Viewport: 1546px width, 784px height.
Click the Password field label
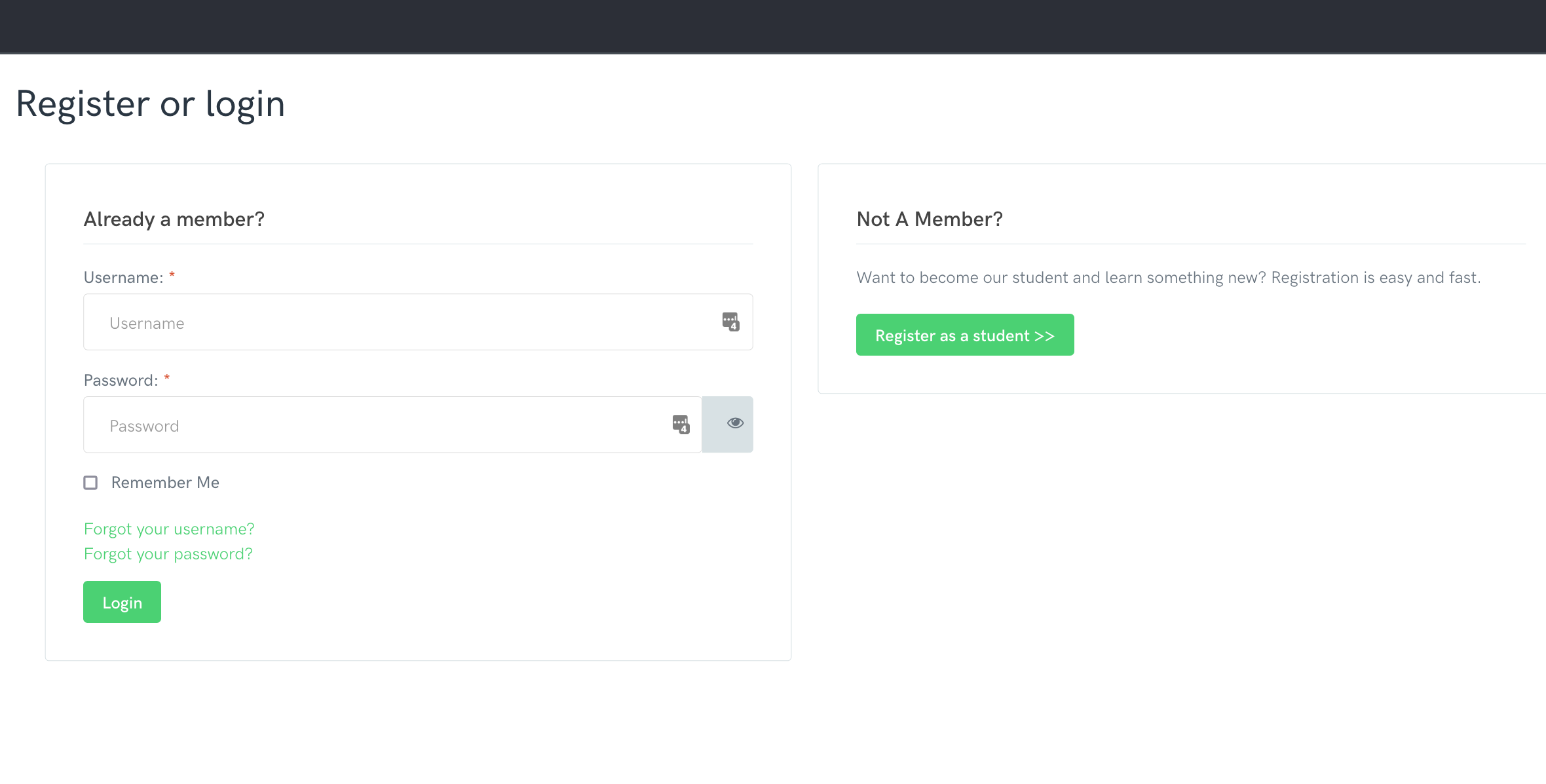coord(121,381)
